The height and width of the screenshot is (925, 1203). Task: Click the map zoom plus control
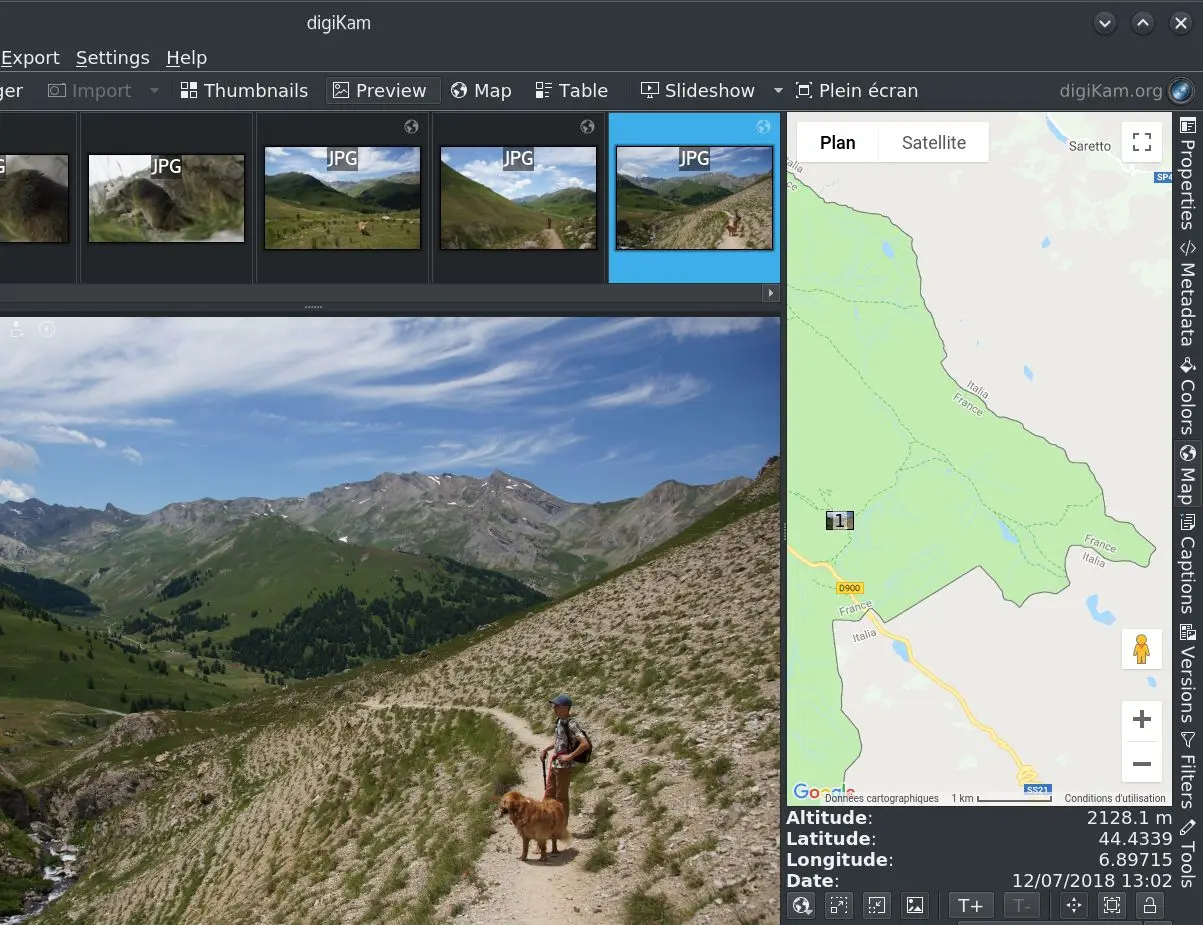(x=1141, y=718)
